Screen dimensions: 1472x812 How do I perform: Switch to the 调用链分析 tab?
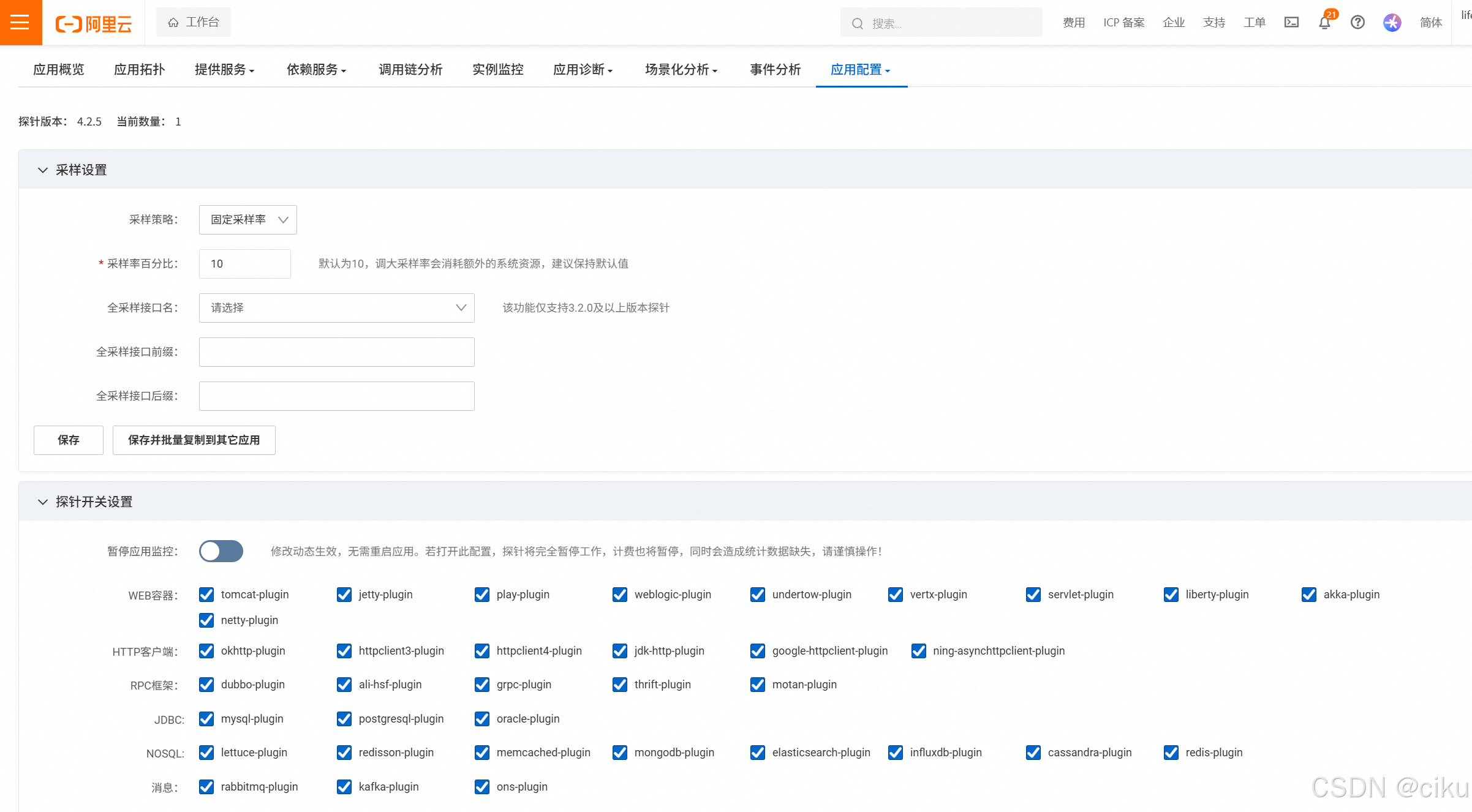(410, 70)
